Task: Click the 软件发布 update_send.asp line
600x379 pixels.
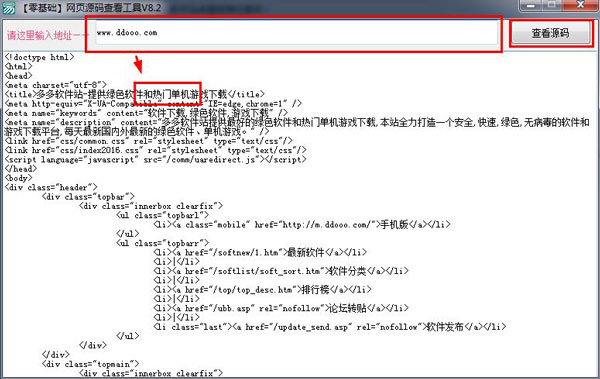Action: (x=330, y=327)
